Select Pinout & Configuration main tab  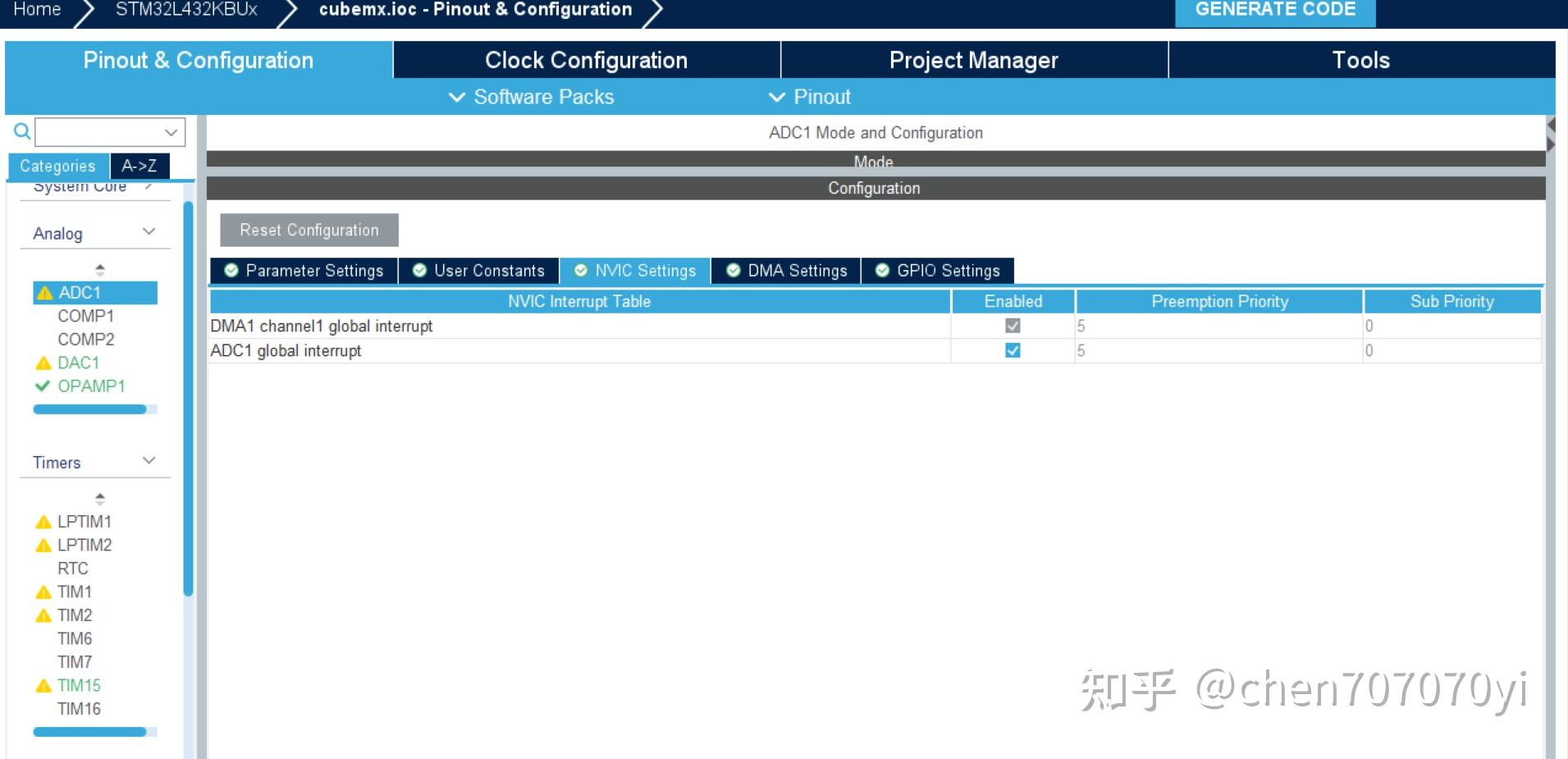pos(199,60)
